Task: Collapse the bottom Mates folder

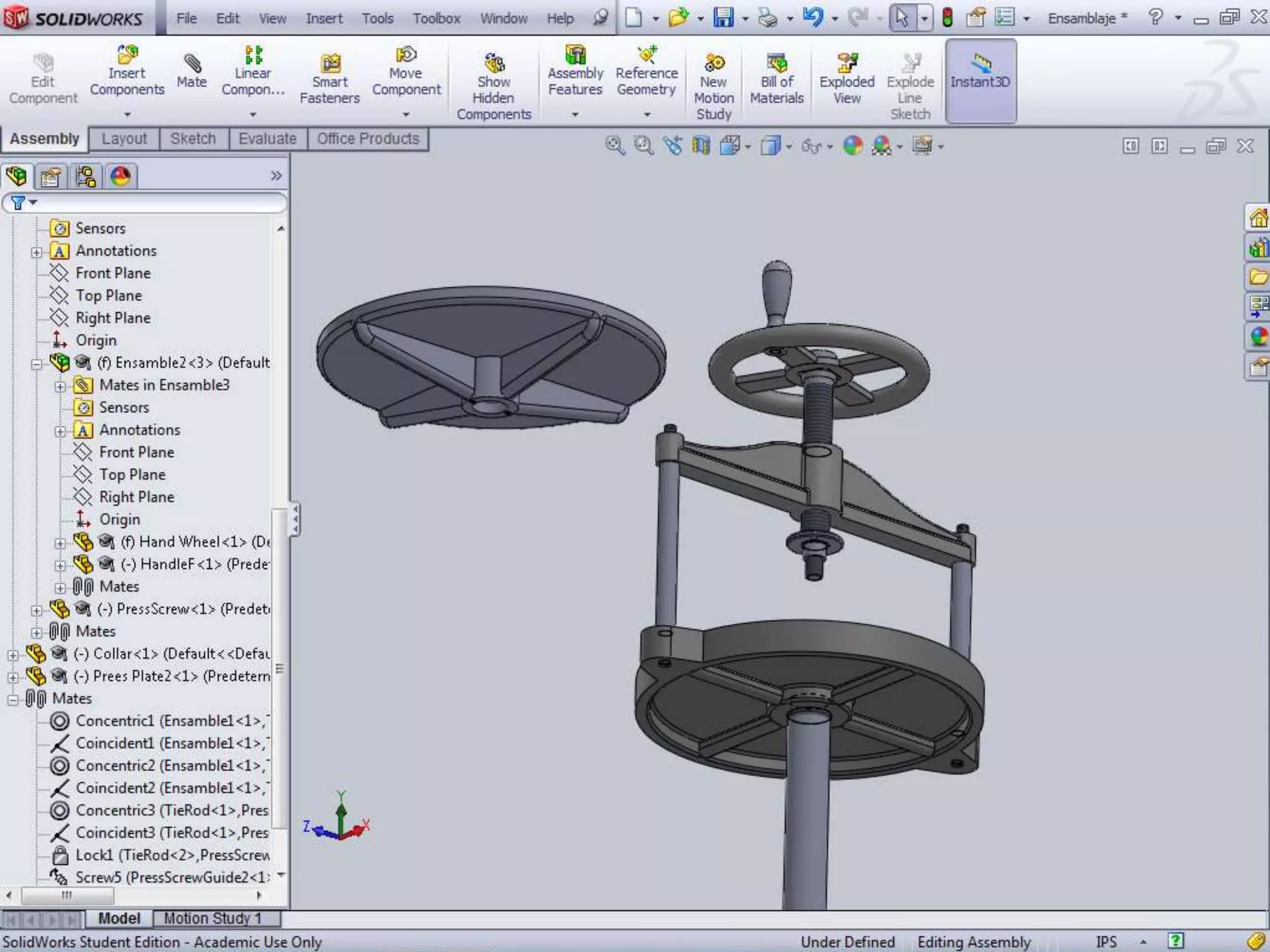Action: [x=13, y=700]
